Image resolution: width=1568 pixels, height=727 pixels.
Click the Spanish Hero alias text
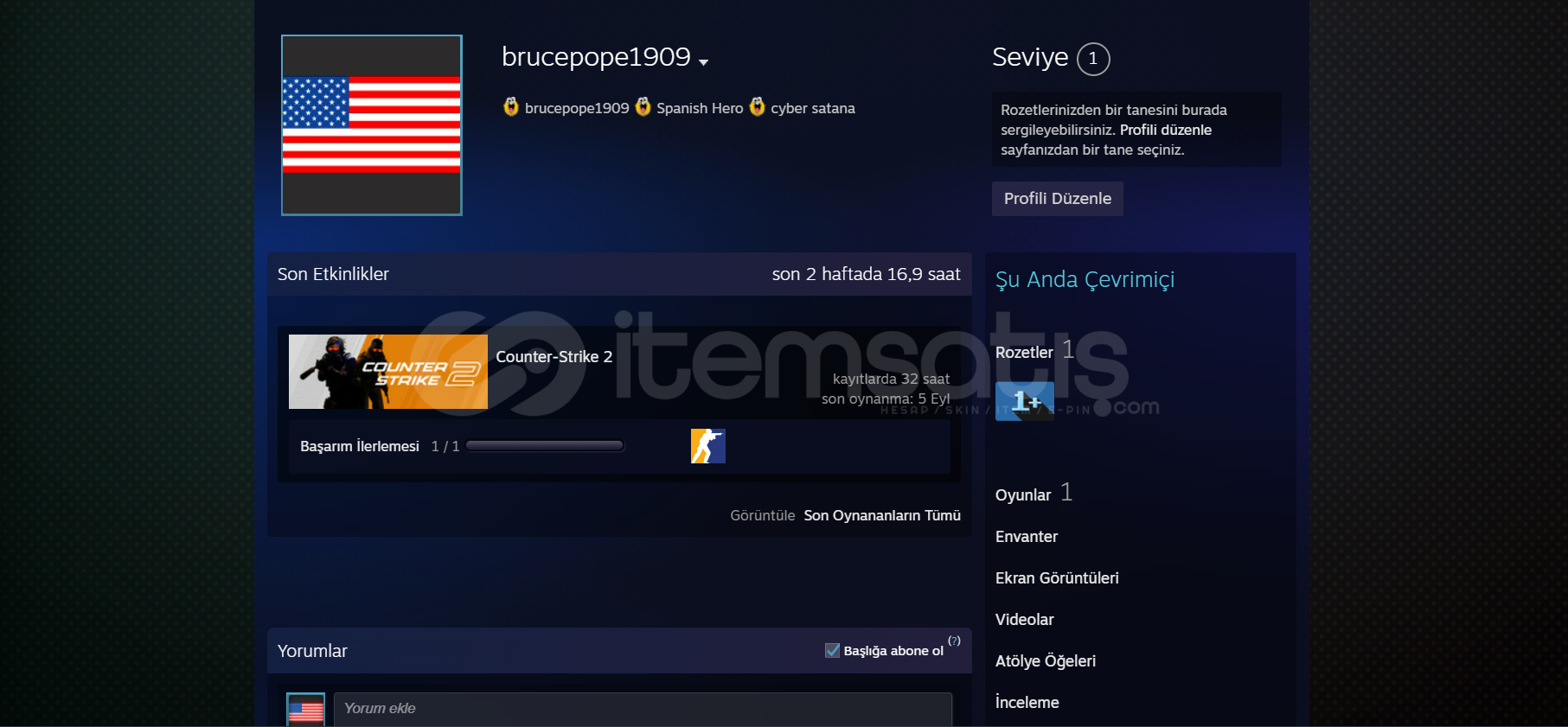pyautogui.click(x=700, y=108)
